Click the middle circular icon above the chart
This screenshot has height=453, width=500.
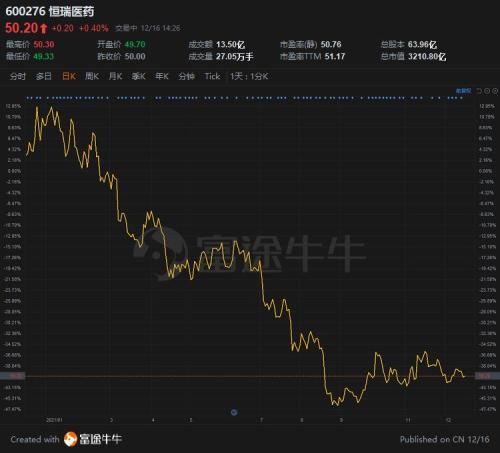[x=487, y=91]
